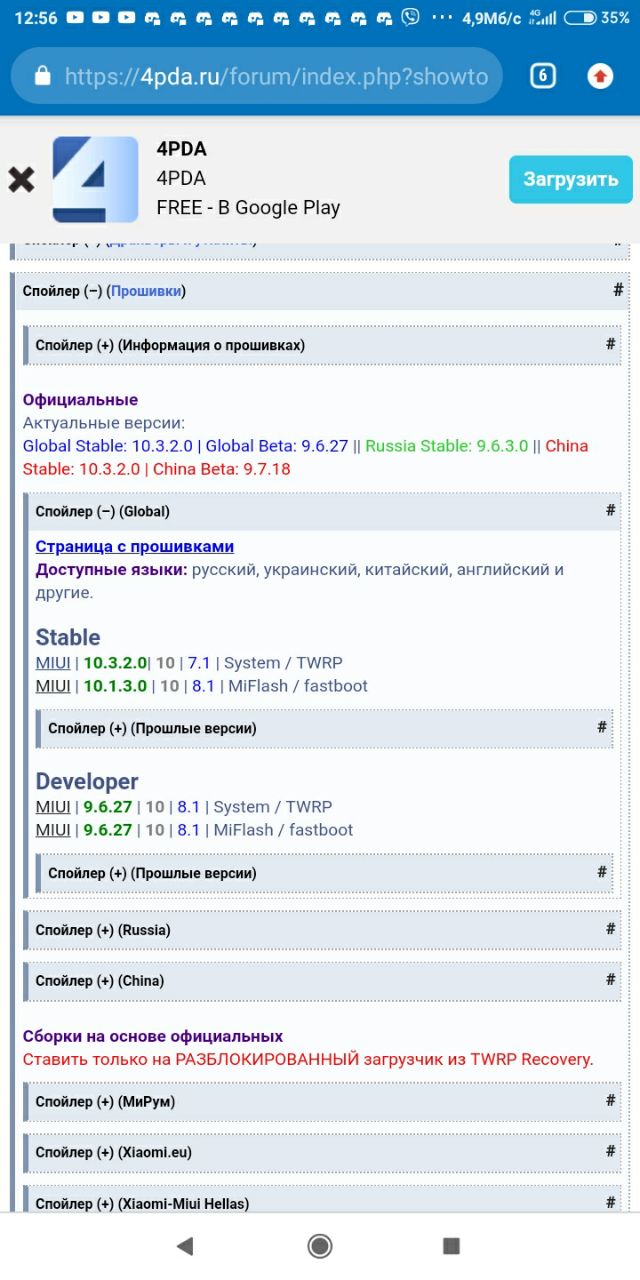Viewport: 640px width, 1280px height.
Task: Tap the Android home navigation button
Action: tap(320, 1245)
